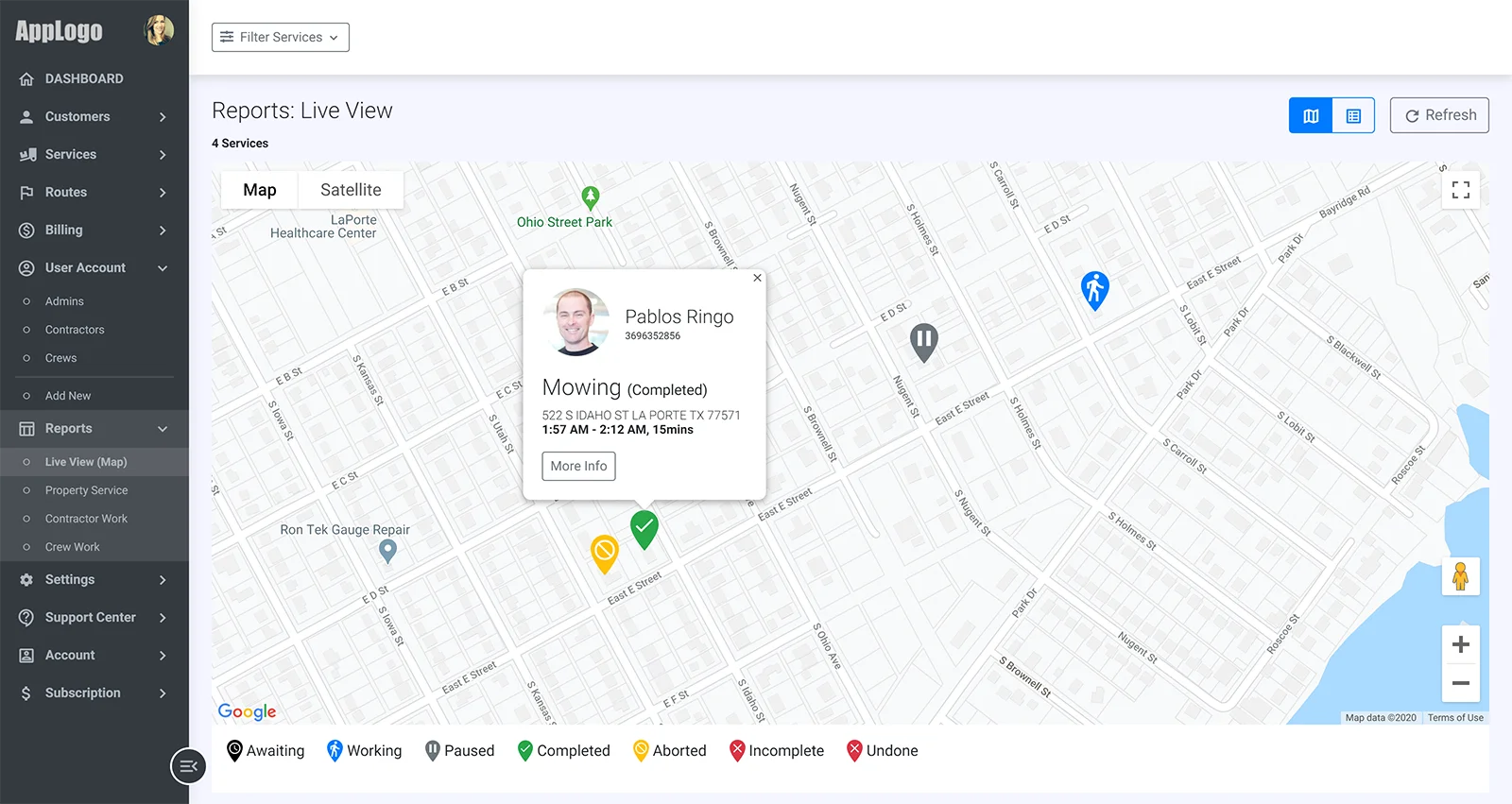Click the User Account profile icon
The image size is (1512, 804).
[26, 268]
